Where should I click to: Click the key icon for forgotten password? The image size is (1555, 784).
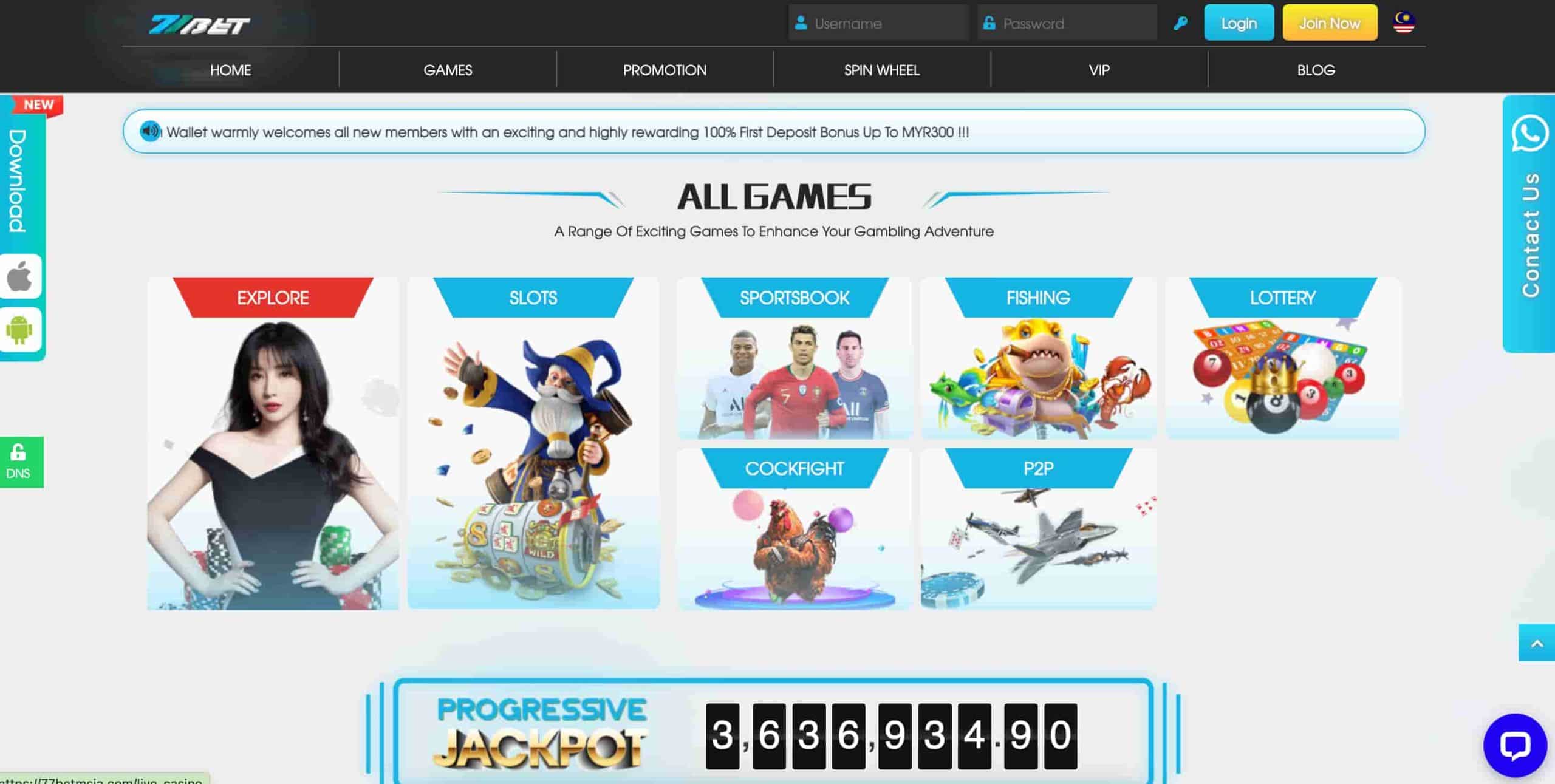1180,24
